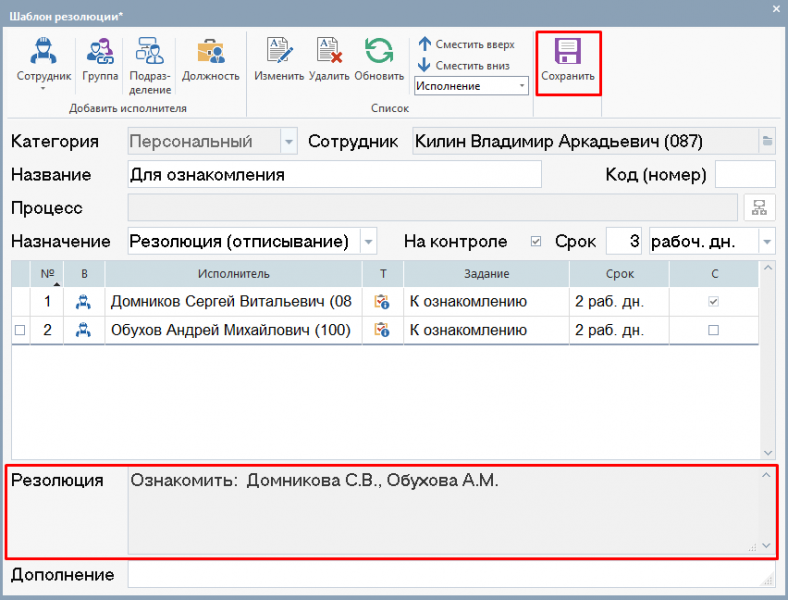Click the Задание column header
Image resolution: width=788 pixels, height=600 pixels.
point(486,274)
